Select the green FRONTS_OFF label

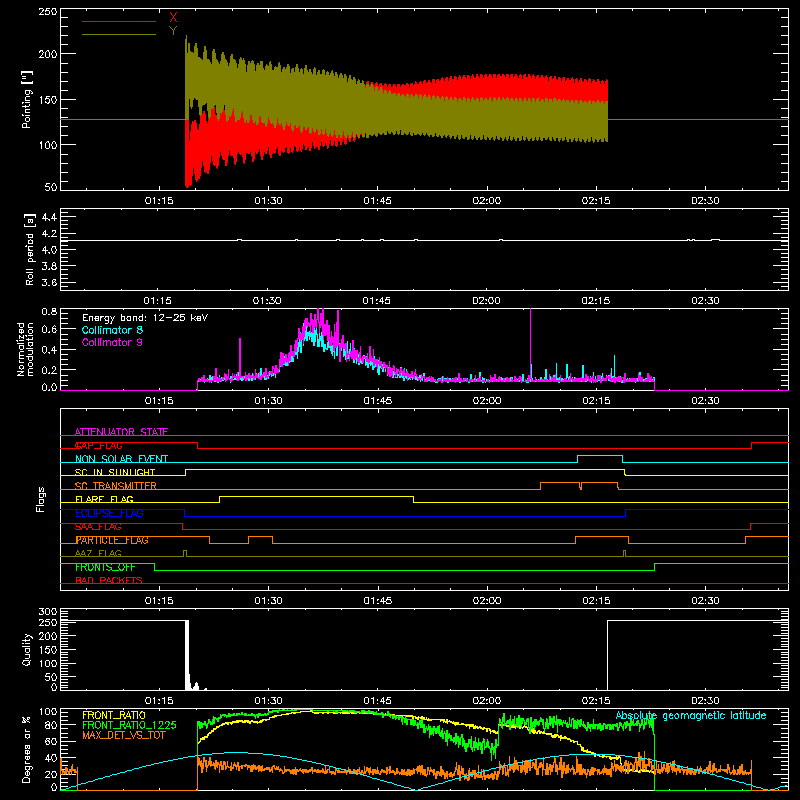click(105, 567)
